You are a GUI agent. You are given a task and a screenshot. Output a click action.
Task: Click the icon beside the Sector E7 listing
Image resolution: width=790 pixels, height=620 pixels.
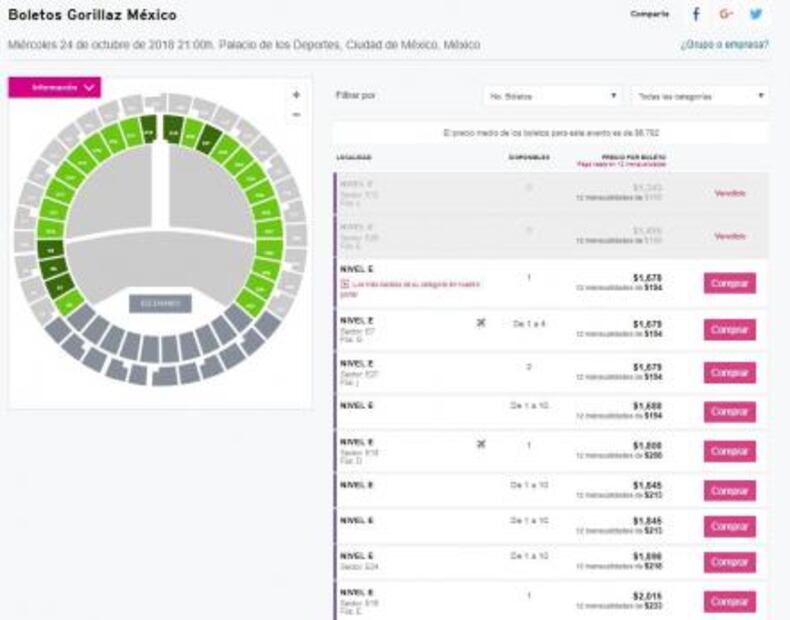tap(481, 323)
